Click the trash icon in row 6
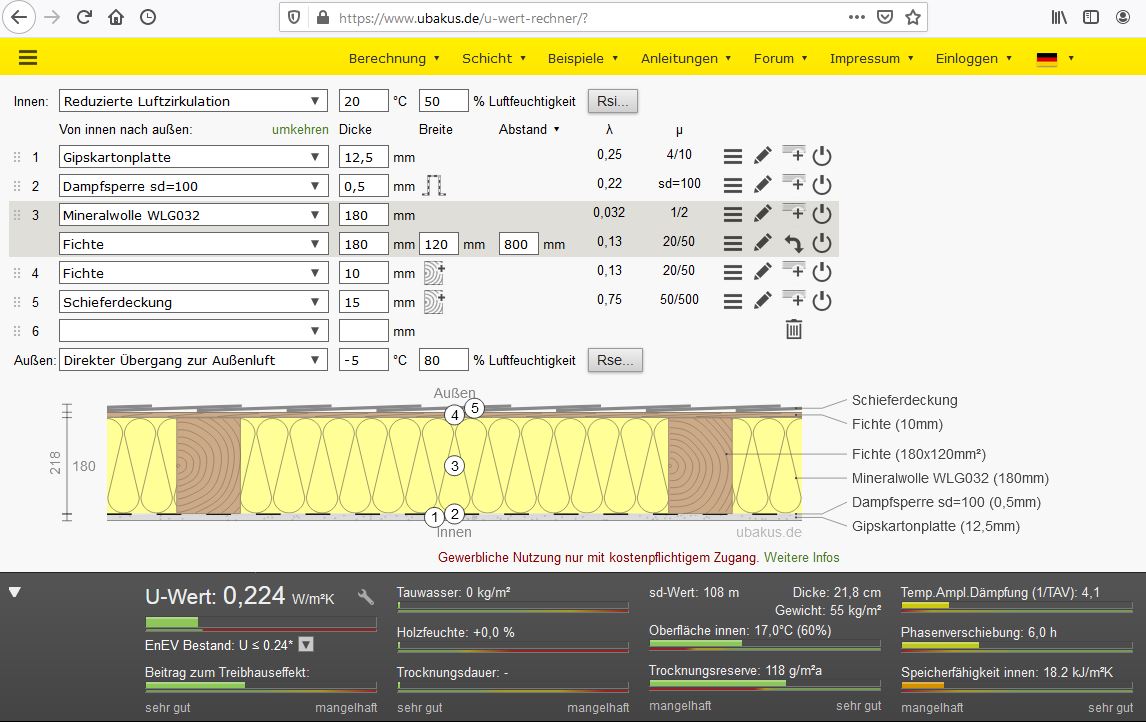This screenshot has width=1146, height=722. tap(793, 329)
